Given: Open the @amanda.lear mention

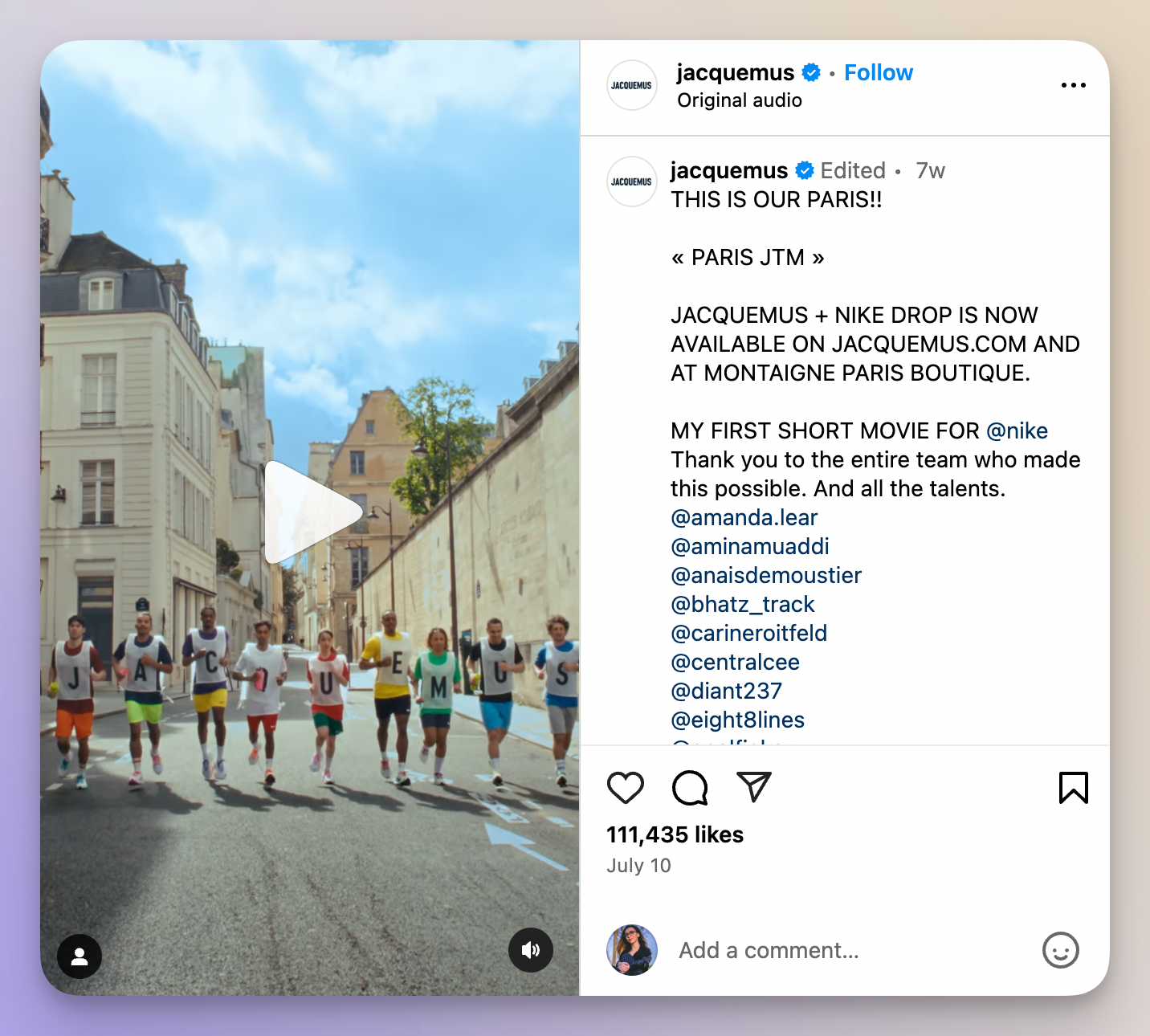Looking at the screenshot, I should coord(744,517).
